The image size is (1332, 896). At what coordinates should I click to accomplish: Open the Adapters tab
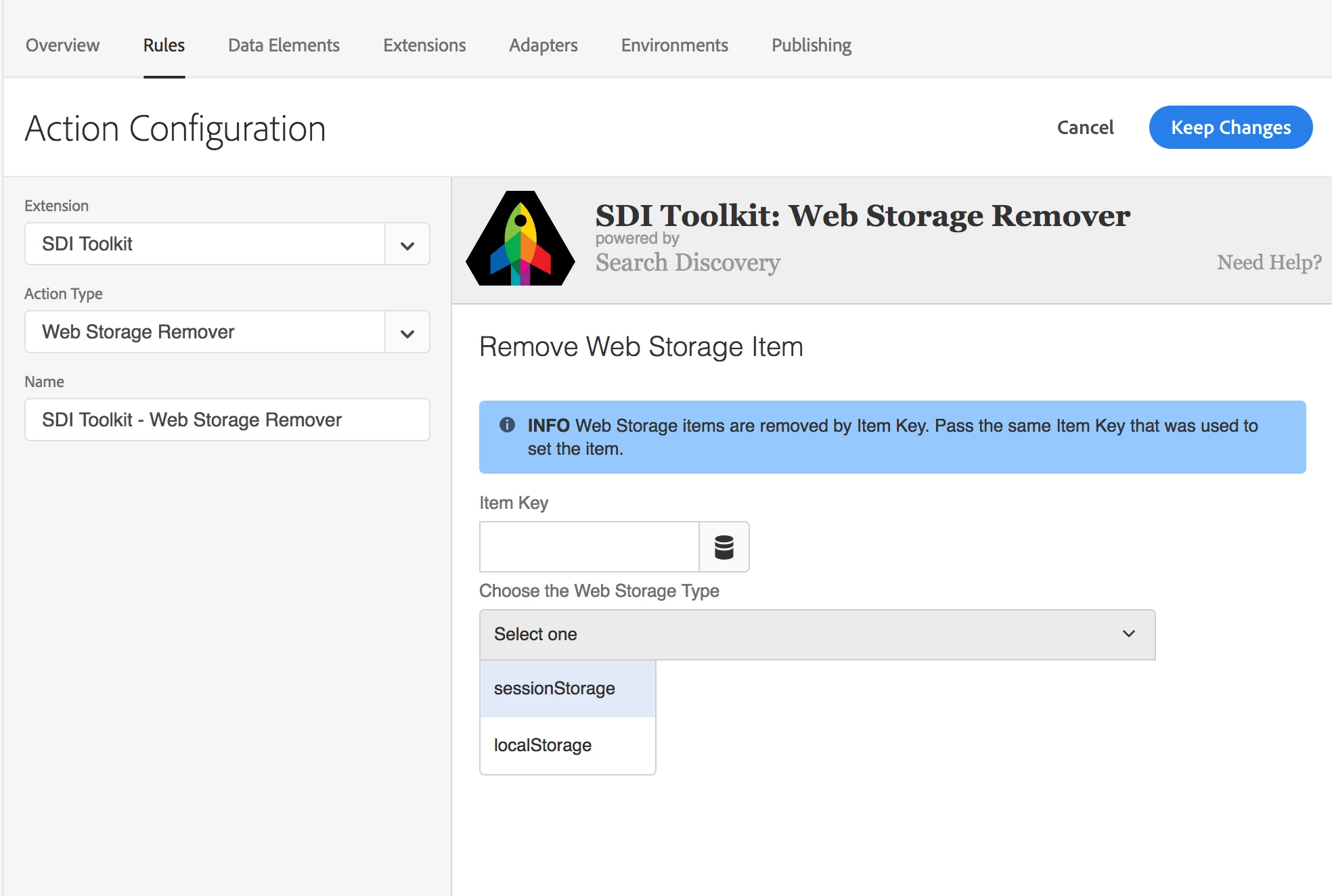[x=543, y=45]
